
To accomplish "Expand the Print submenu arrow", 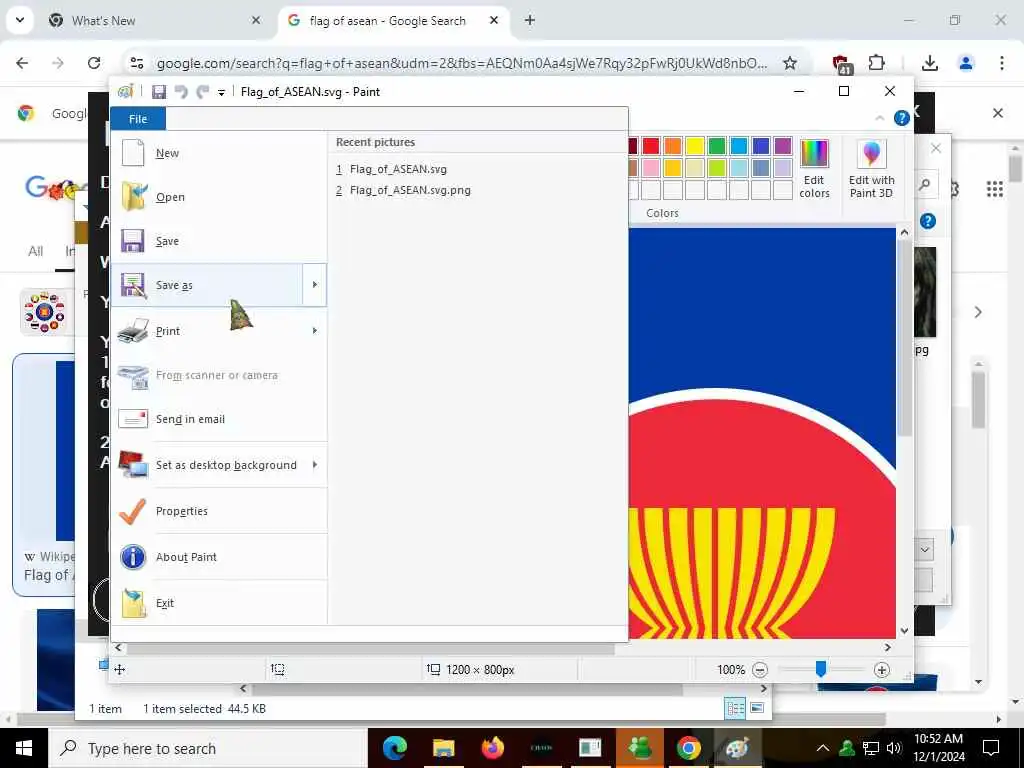I will (x=315, y=331).
